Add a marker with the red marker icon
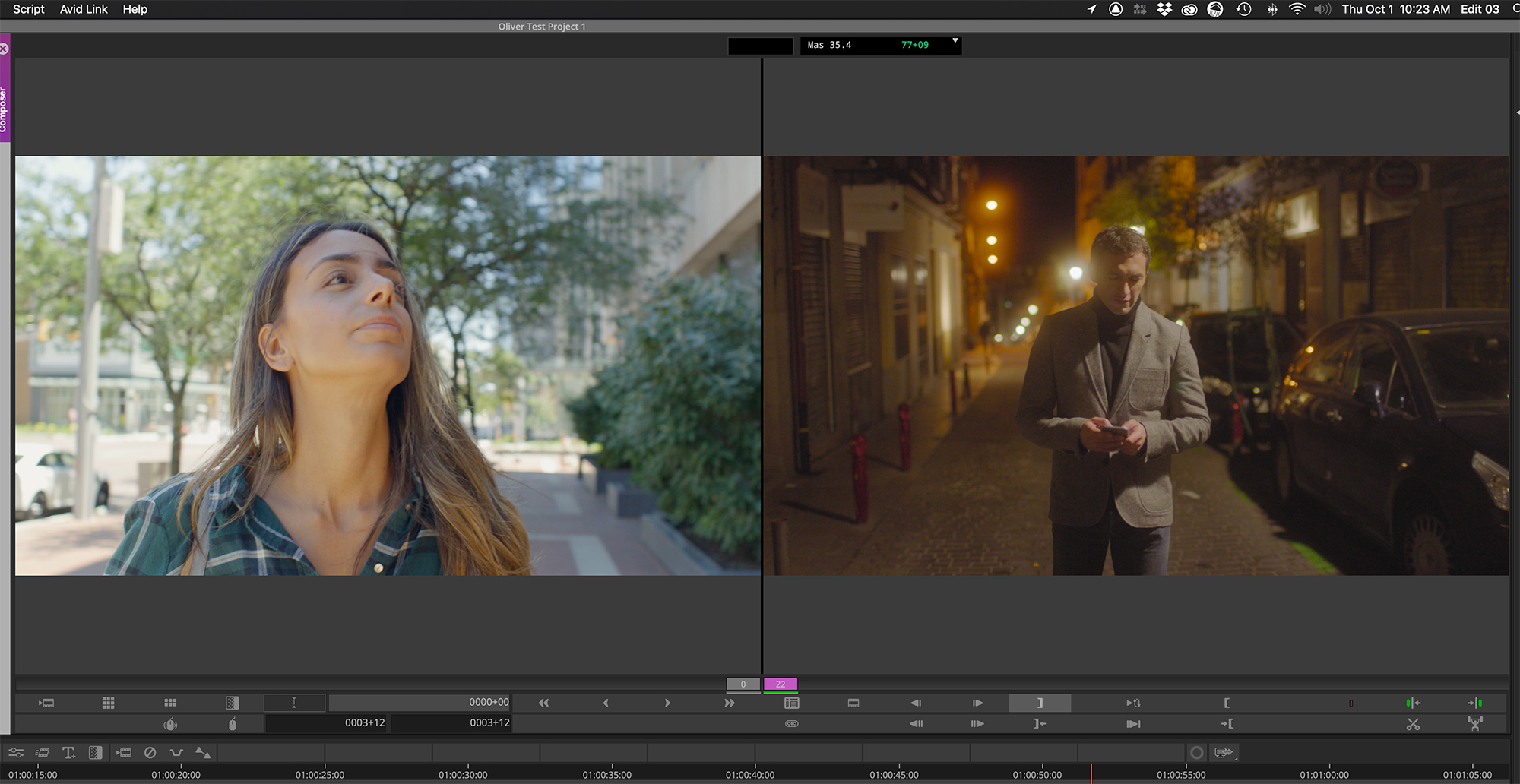This screenshot has width=1520, height=784. coord(1351,703)
